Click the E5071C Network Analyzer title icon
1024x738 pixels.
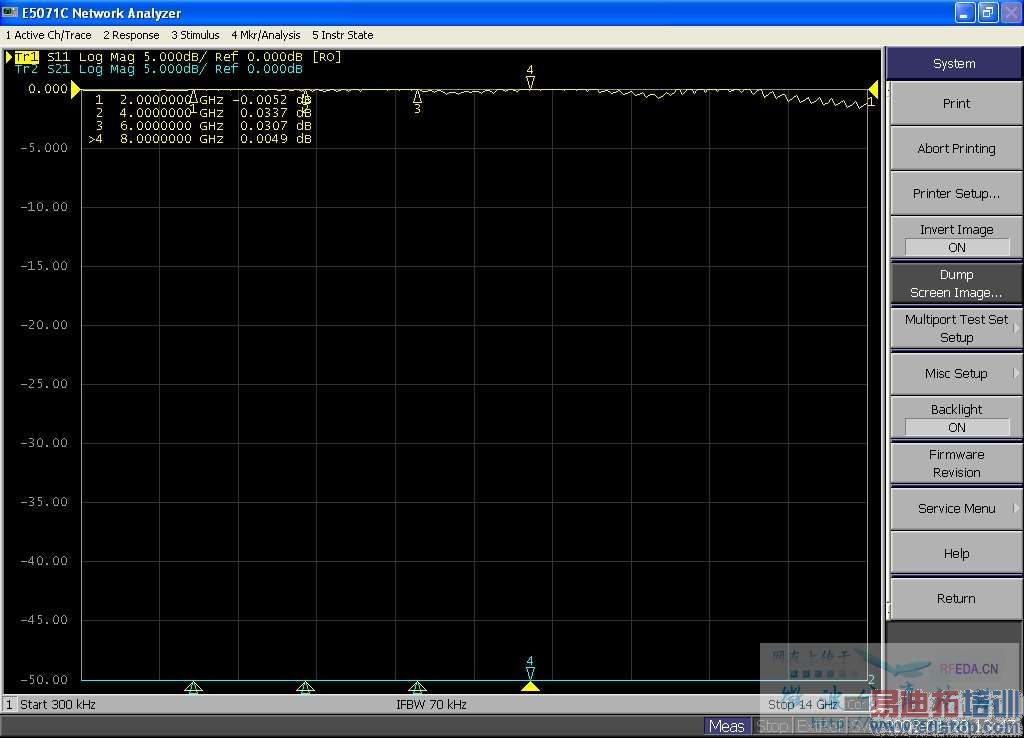11,13
